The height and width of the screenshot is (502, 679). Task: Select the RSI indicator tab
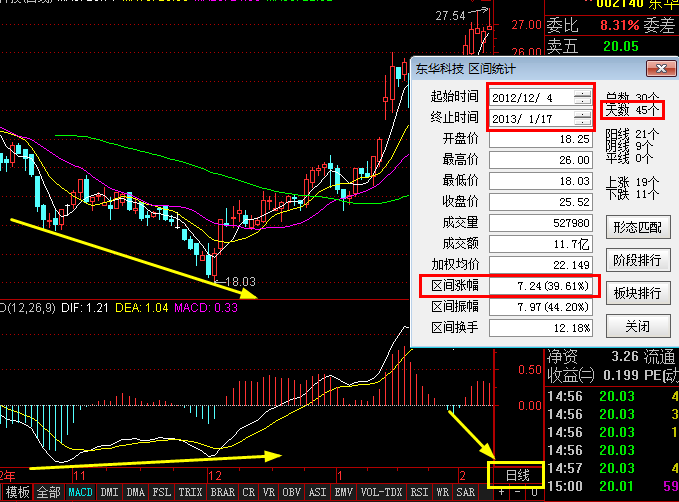coord(419,492)
